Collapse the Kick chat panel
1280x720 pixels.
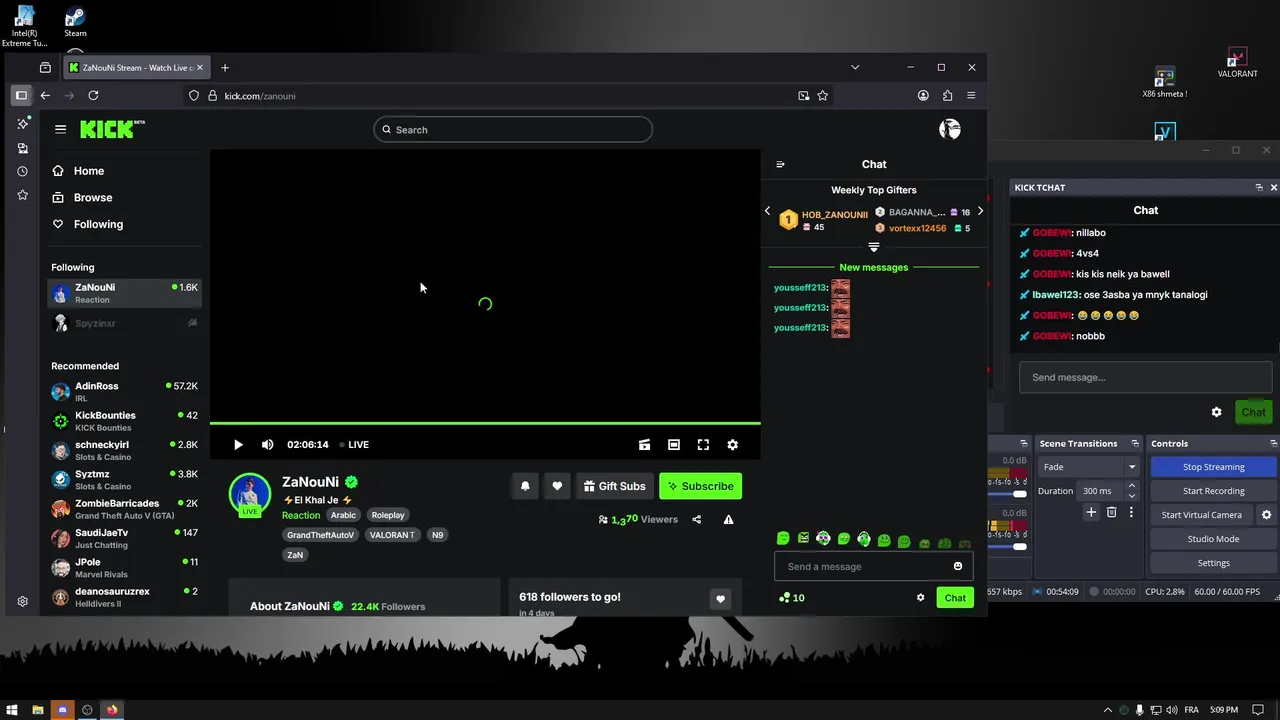[780, 164]
